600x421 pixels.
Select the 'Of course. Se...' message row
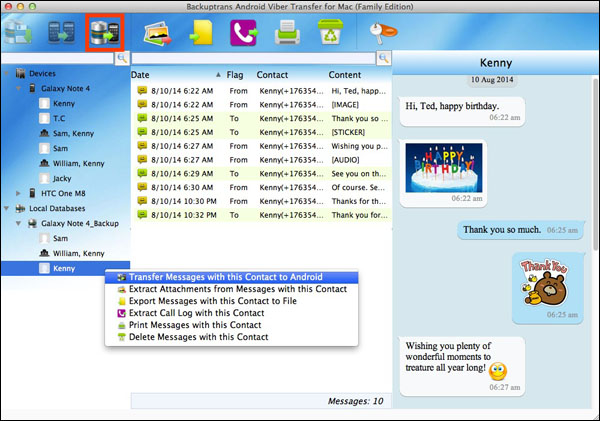[263, 187]
